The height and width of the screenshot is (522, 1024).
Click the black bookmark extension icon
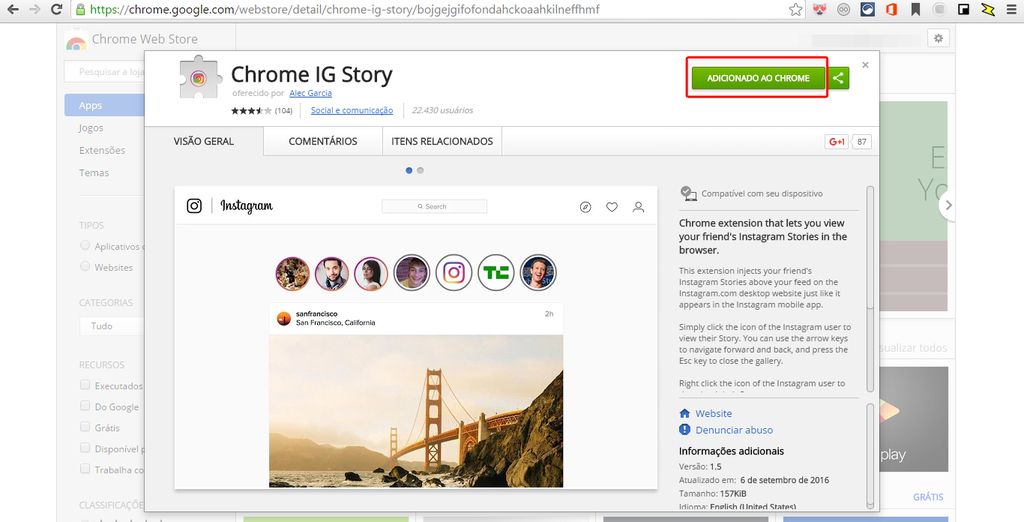point(916,9)
